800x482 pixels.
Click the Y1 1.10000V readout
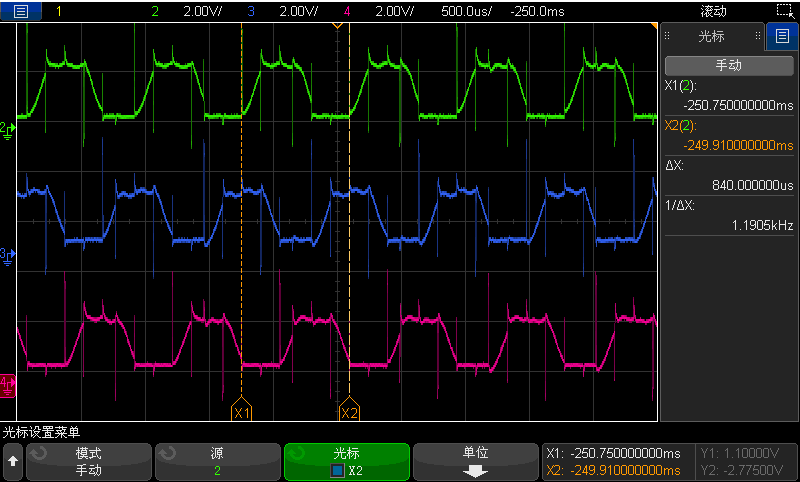(x=740, y=453)
